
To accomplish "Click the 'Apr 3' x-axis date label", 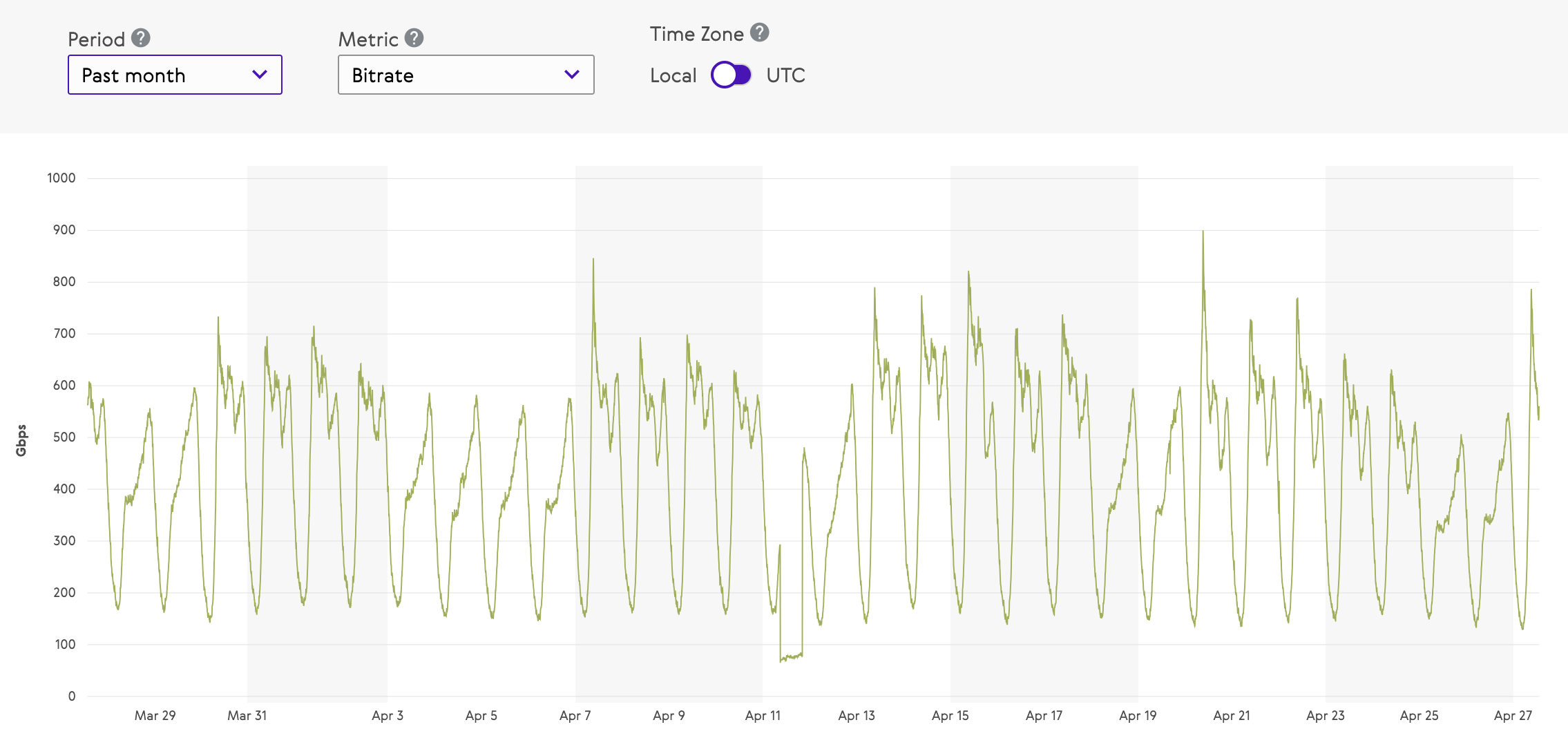I will click(x=388, y=716).
